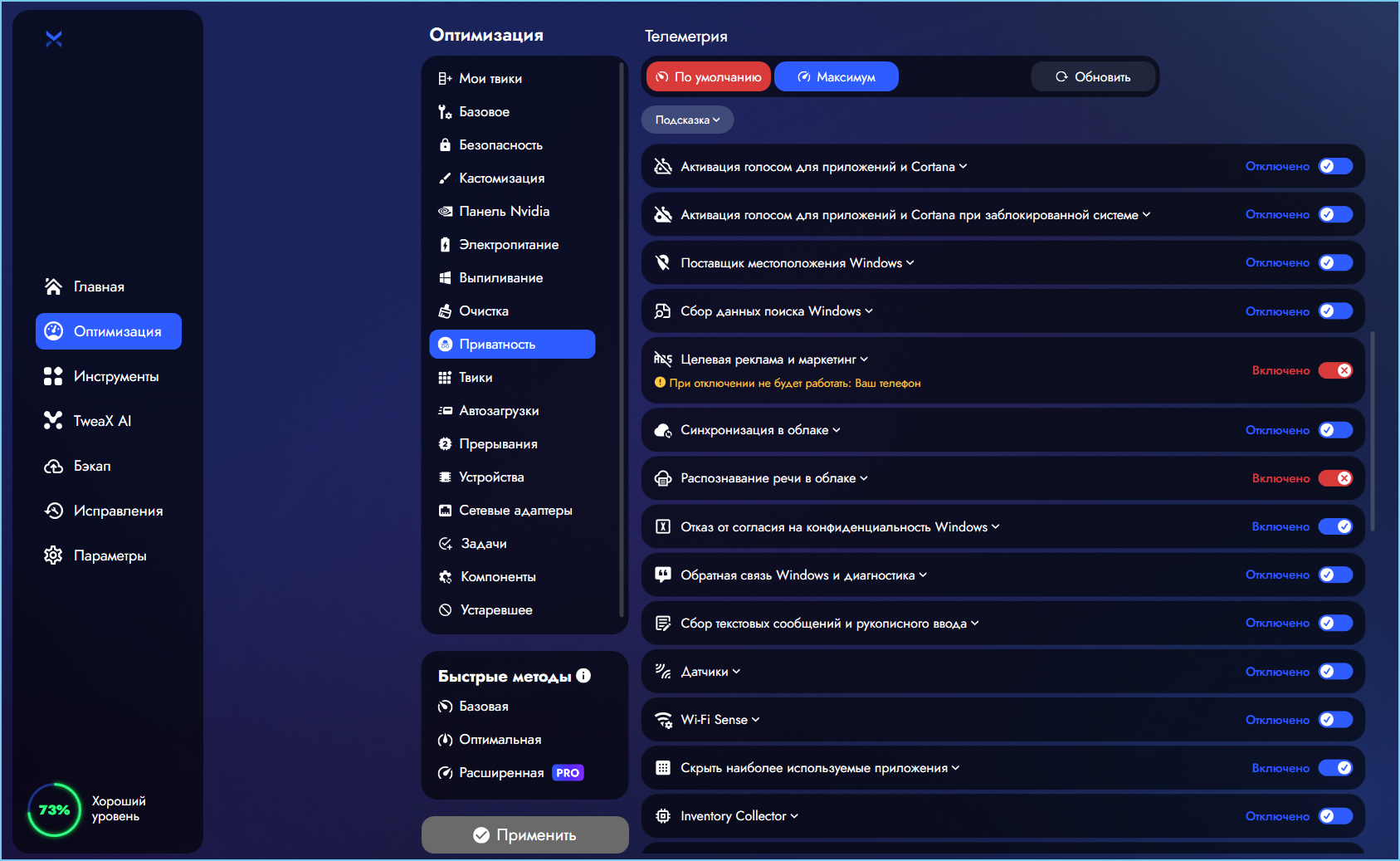
Task: Open the Мои твики category
Action: [x=513, y=78]
